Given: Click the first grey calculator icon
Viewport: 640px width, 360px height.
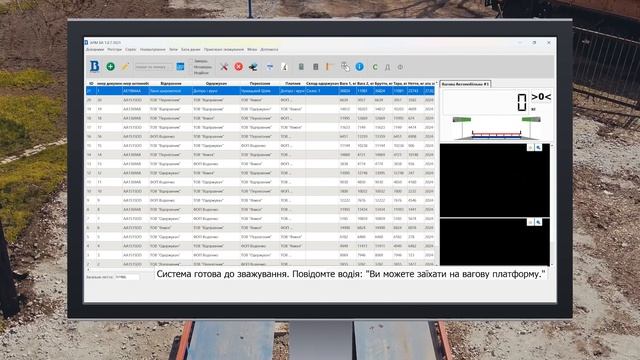Looking at the screenshot, I should tap(301, 67).
